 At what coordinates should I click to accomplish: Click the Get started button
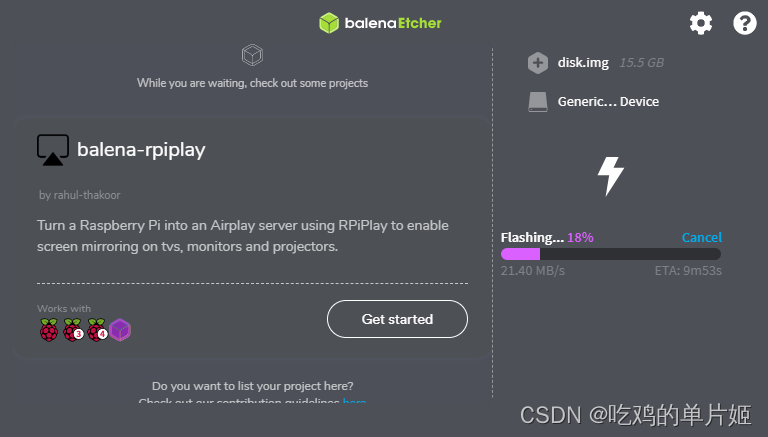pos(397,319)
